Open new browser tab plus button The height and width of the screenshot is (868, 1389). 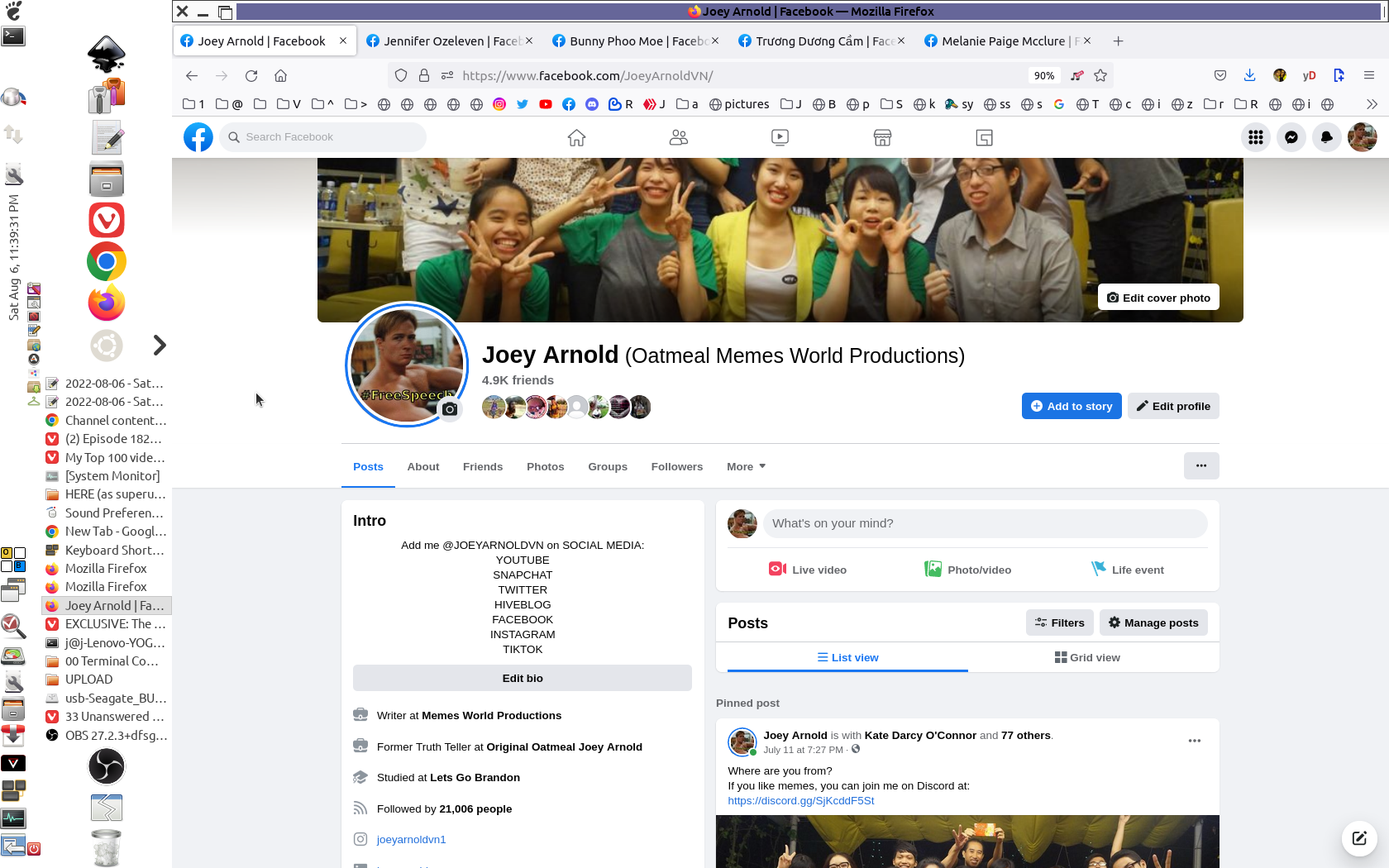coord(1118,41)
